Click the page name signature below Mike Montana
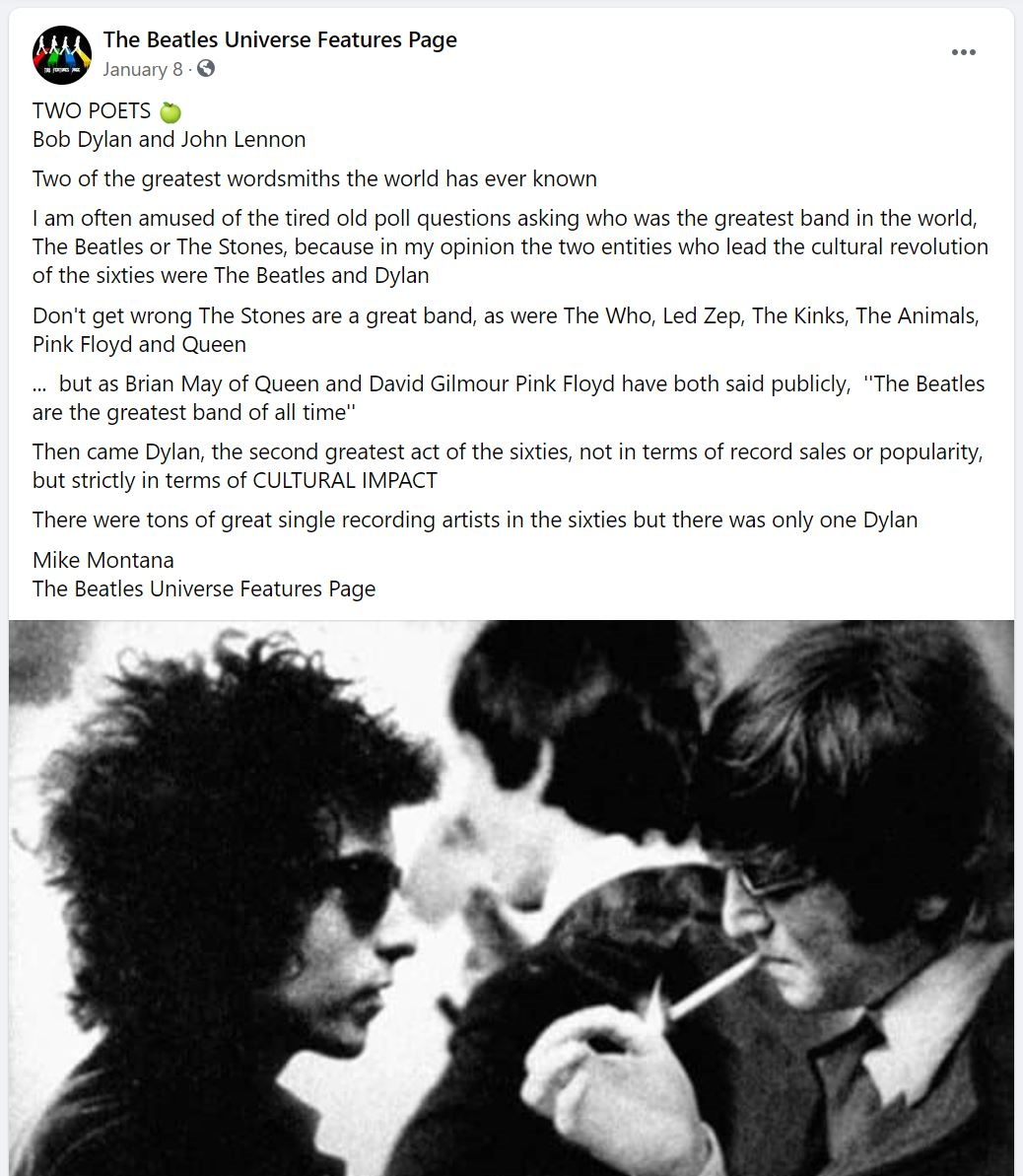Image resolution: width=1023 pixels, height=1176 pixels. pyautogui.click(x=203, y=589)
